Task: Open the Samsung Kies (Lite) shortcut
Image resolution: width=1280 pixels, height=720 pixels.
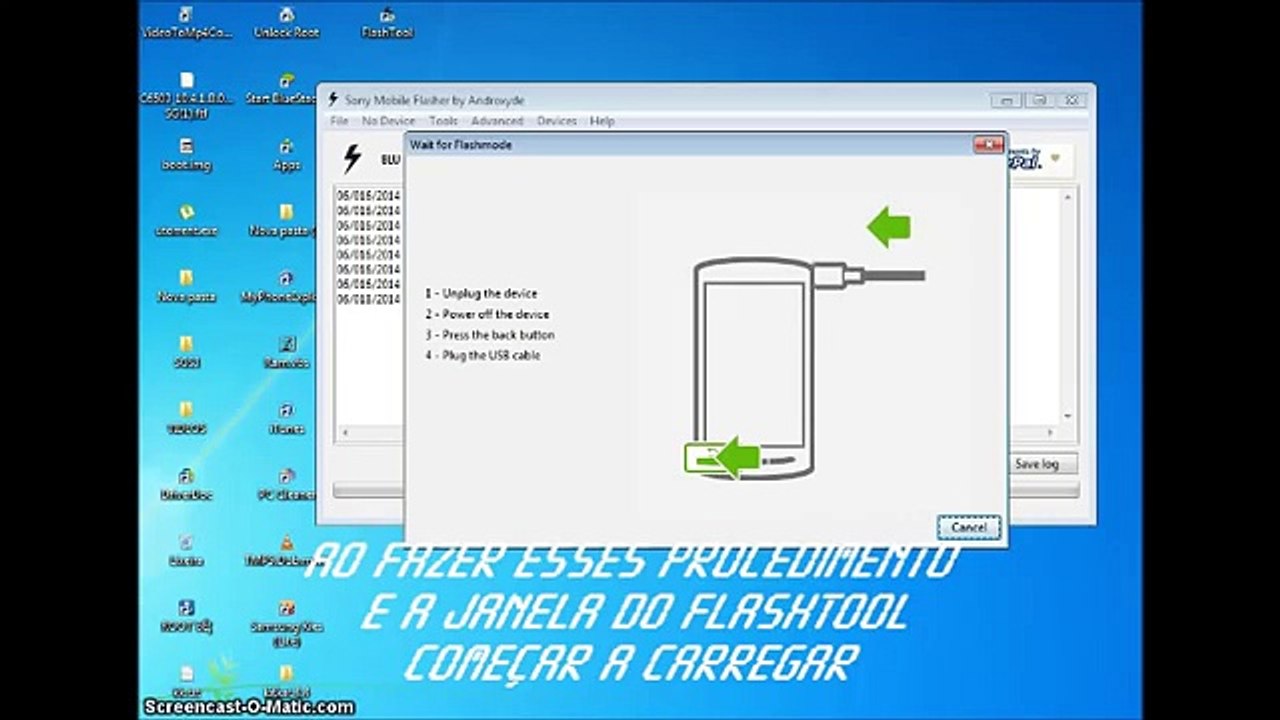Action: (286, 624)
